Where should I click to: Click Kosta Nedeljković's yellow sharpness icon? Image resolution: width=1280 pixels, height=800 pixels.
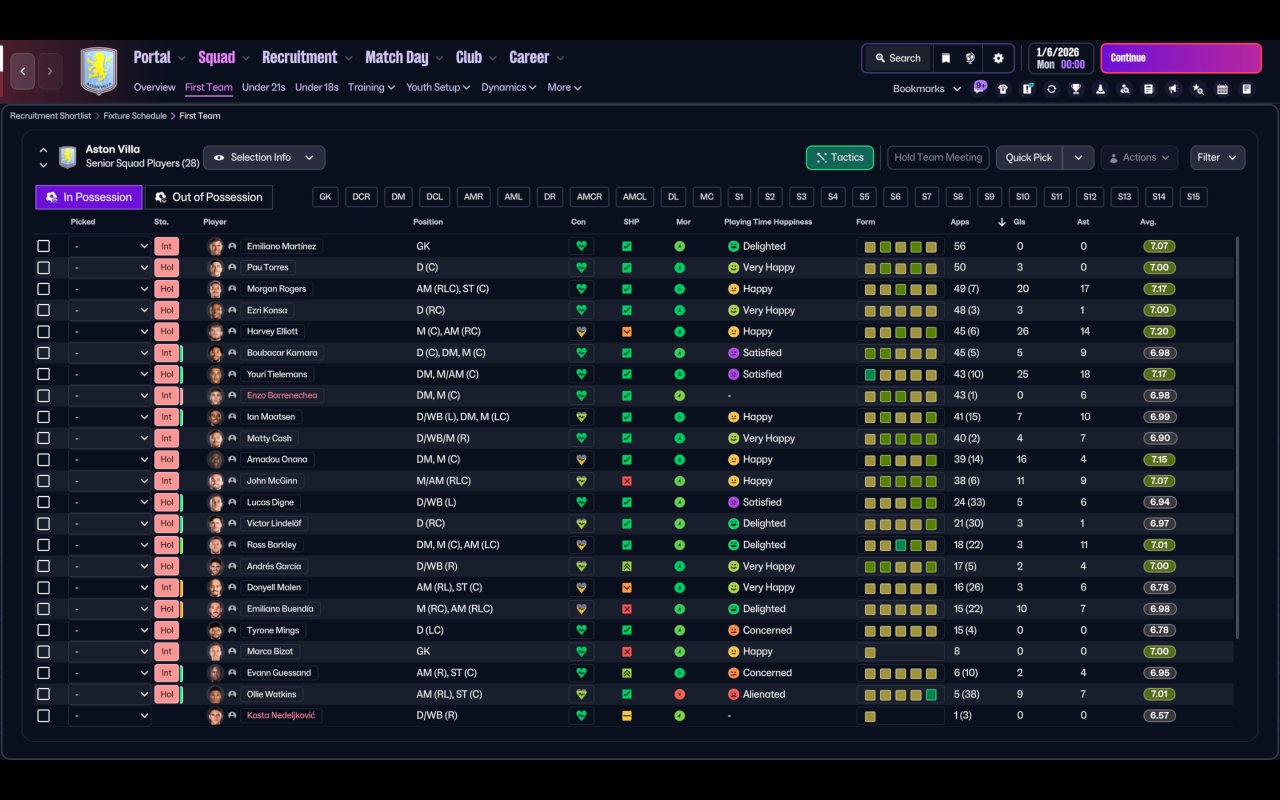click(x=627, y=716)
